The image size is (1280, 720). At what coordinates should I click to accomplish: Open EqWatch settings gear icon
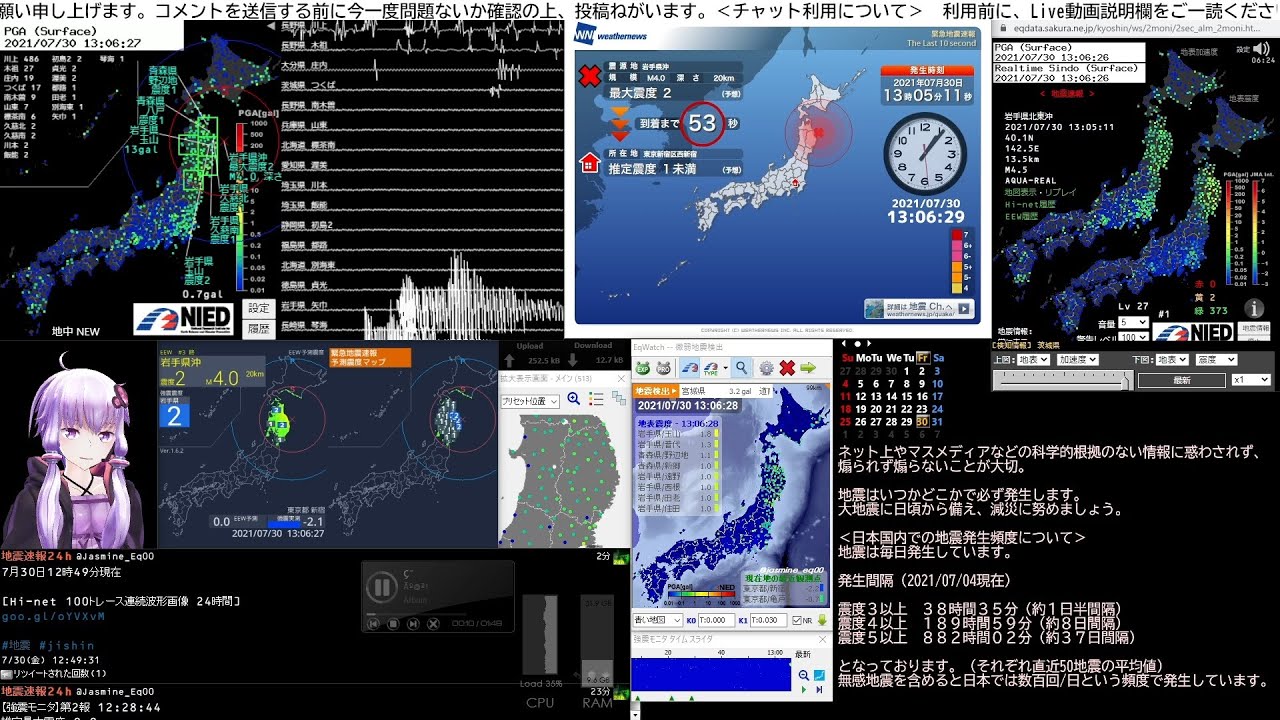[x=766, y=368]
